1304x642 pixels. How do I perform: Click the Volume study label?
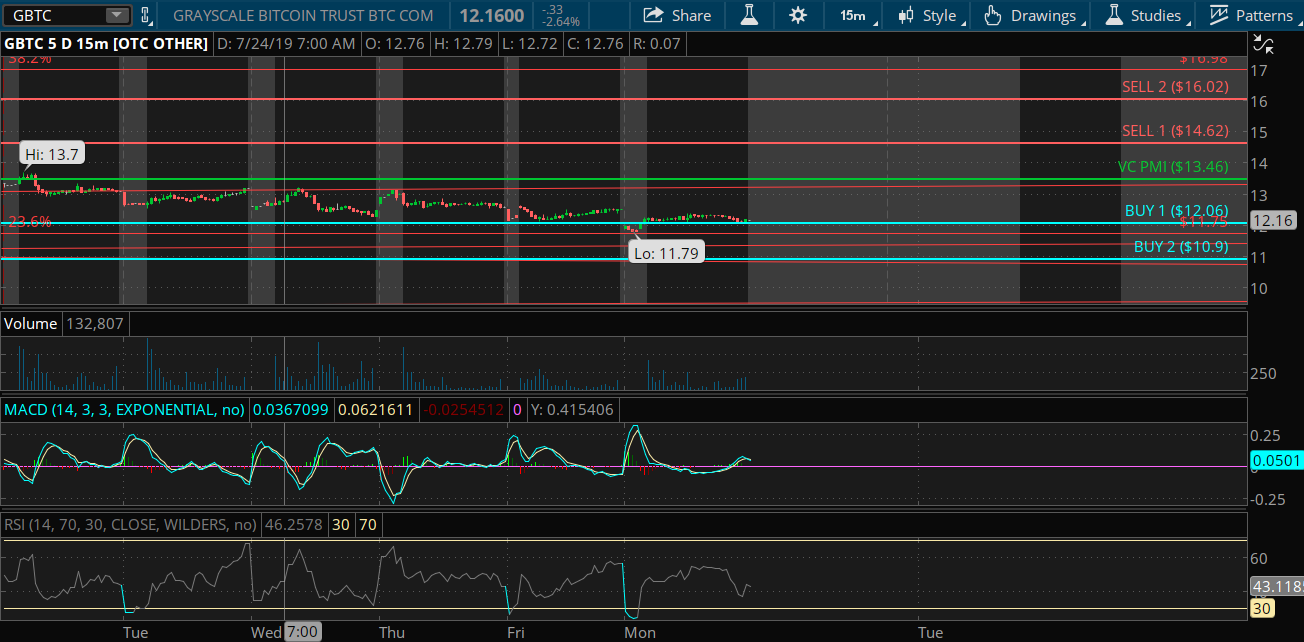coord(32,324)
